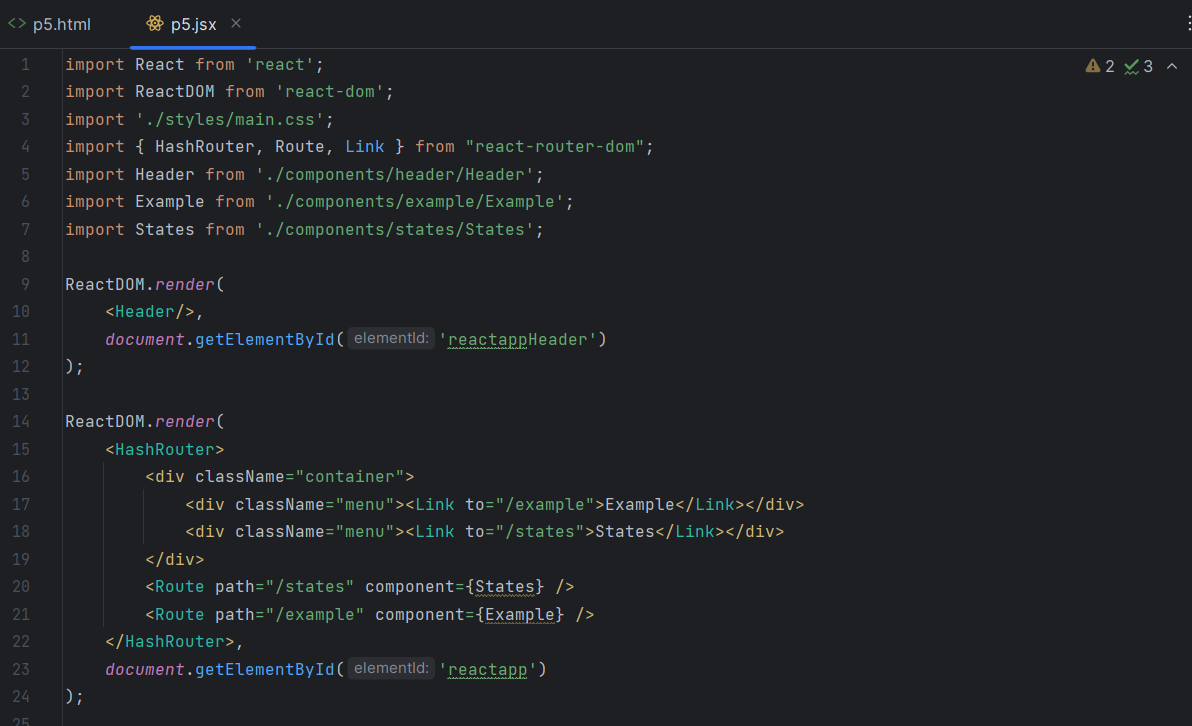Click line number 14 in the gutter
Image resolution: width=1192 pixels, height=726 pixels.
click(21, 421)
